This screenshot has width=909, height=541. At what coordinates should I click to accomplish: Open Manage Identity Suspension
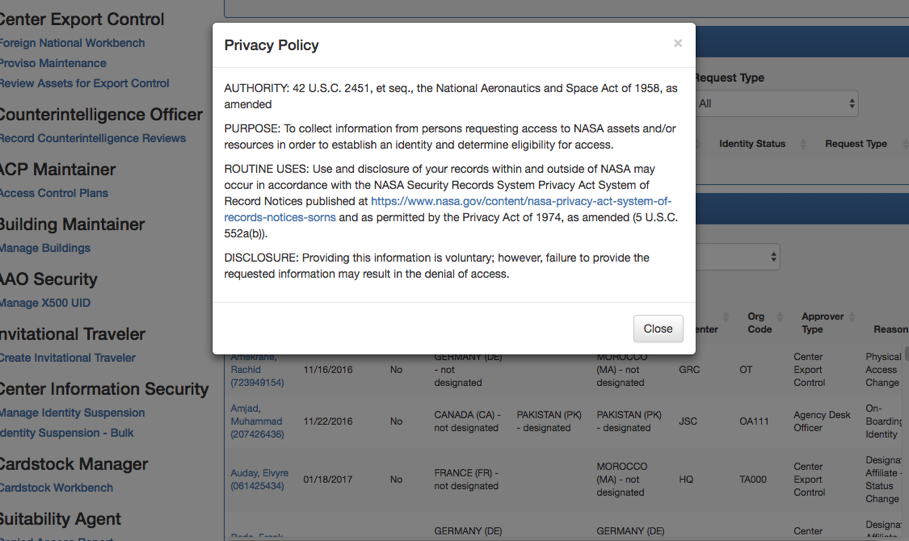coord(72,413)
